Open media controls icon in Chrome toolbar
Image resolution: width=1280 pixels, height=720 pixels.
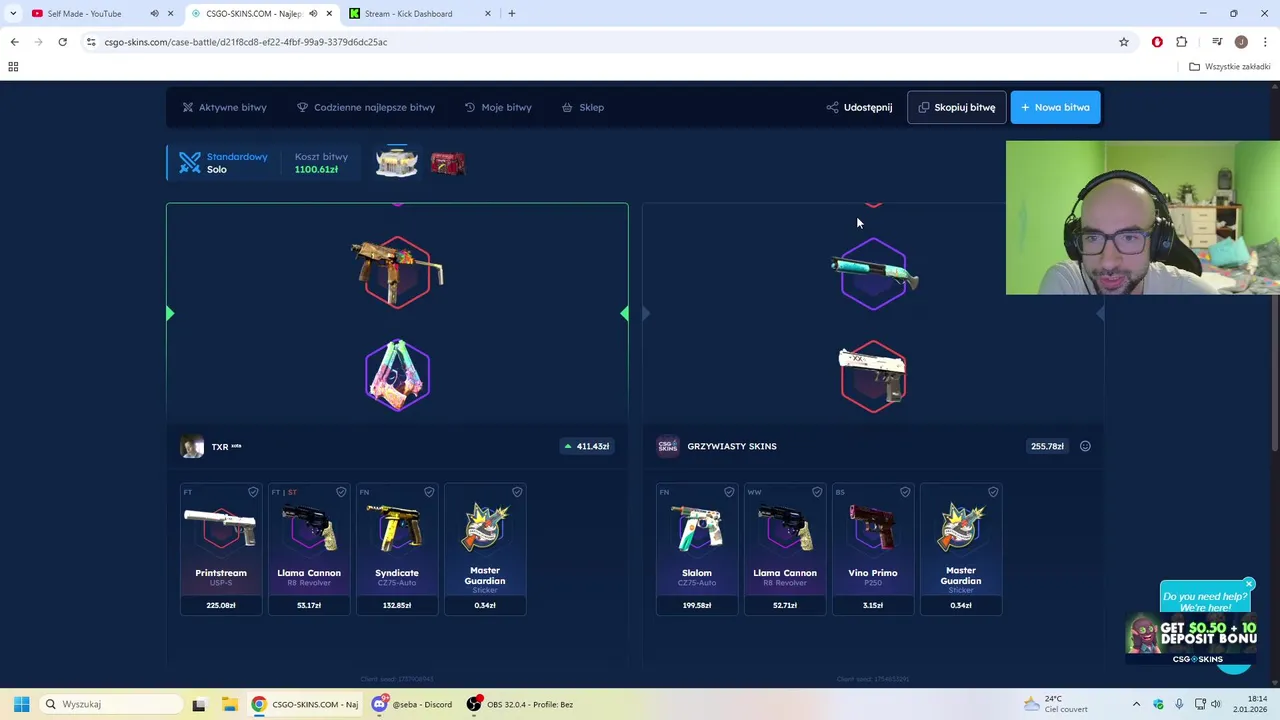[1217, 42]
